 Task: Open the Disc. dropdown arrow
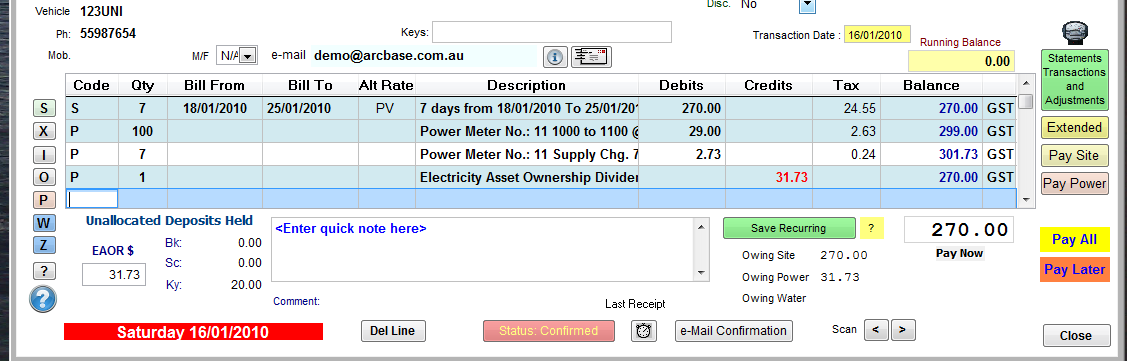(808, 5)
